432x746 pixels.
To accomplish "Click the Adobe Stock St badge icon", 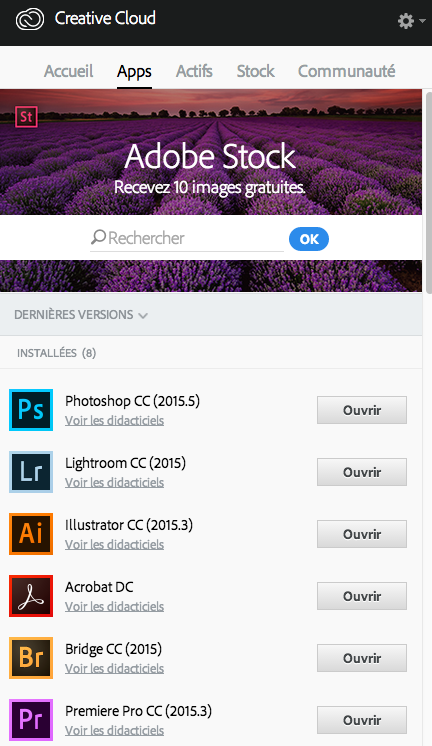I will (26, 117).
